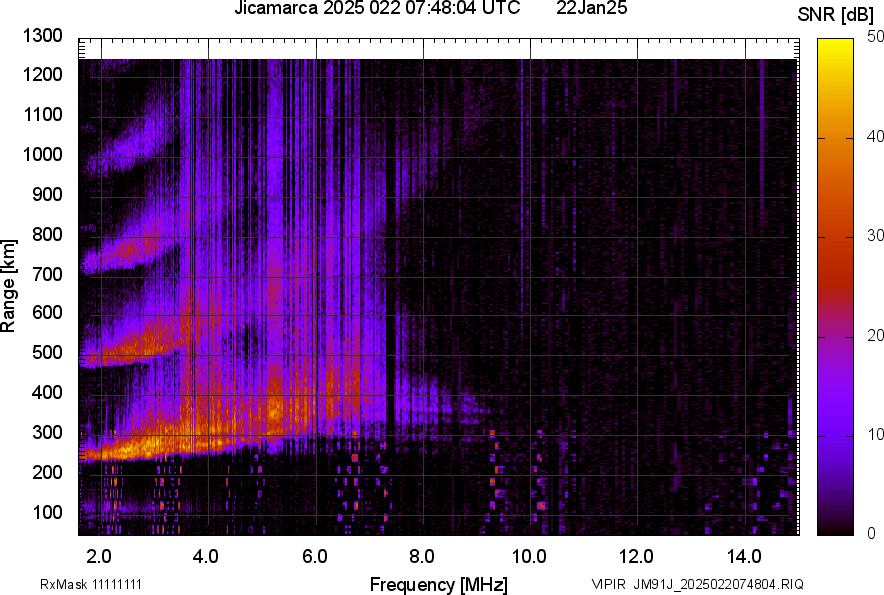The width and height of the screenshot is (884, 595).
Task: Click the 10.0 frequency tick label
Action: 529,556
